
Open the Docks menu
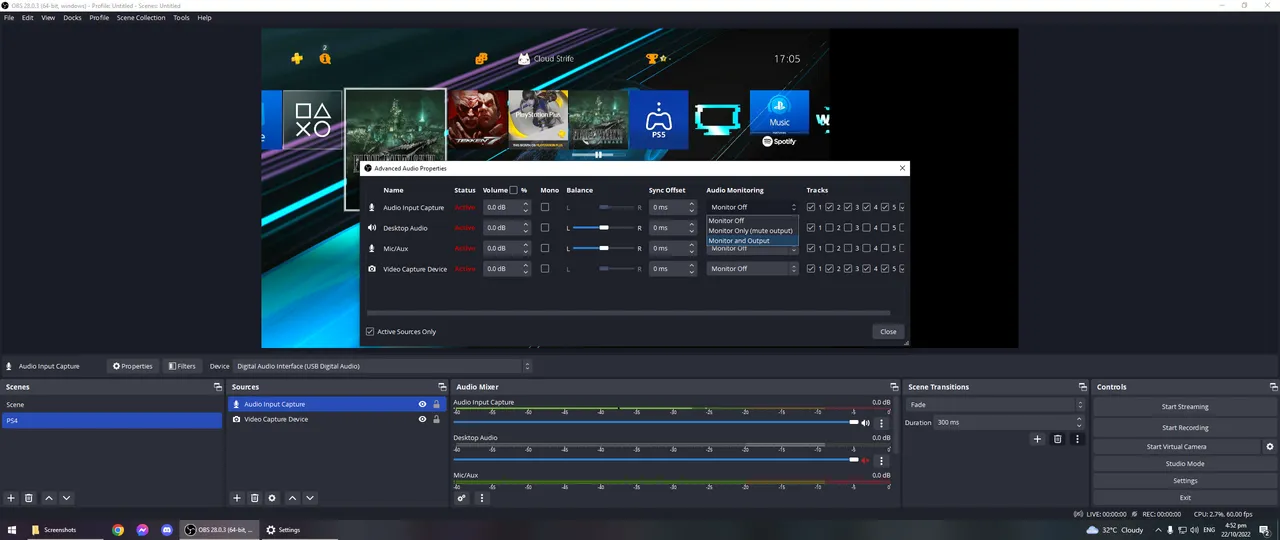pos(72,18)
